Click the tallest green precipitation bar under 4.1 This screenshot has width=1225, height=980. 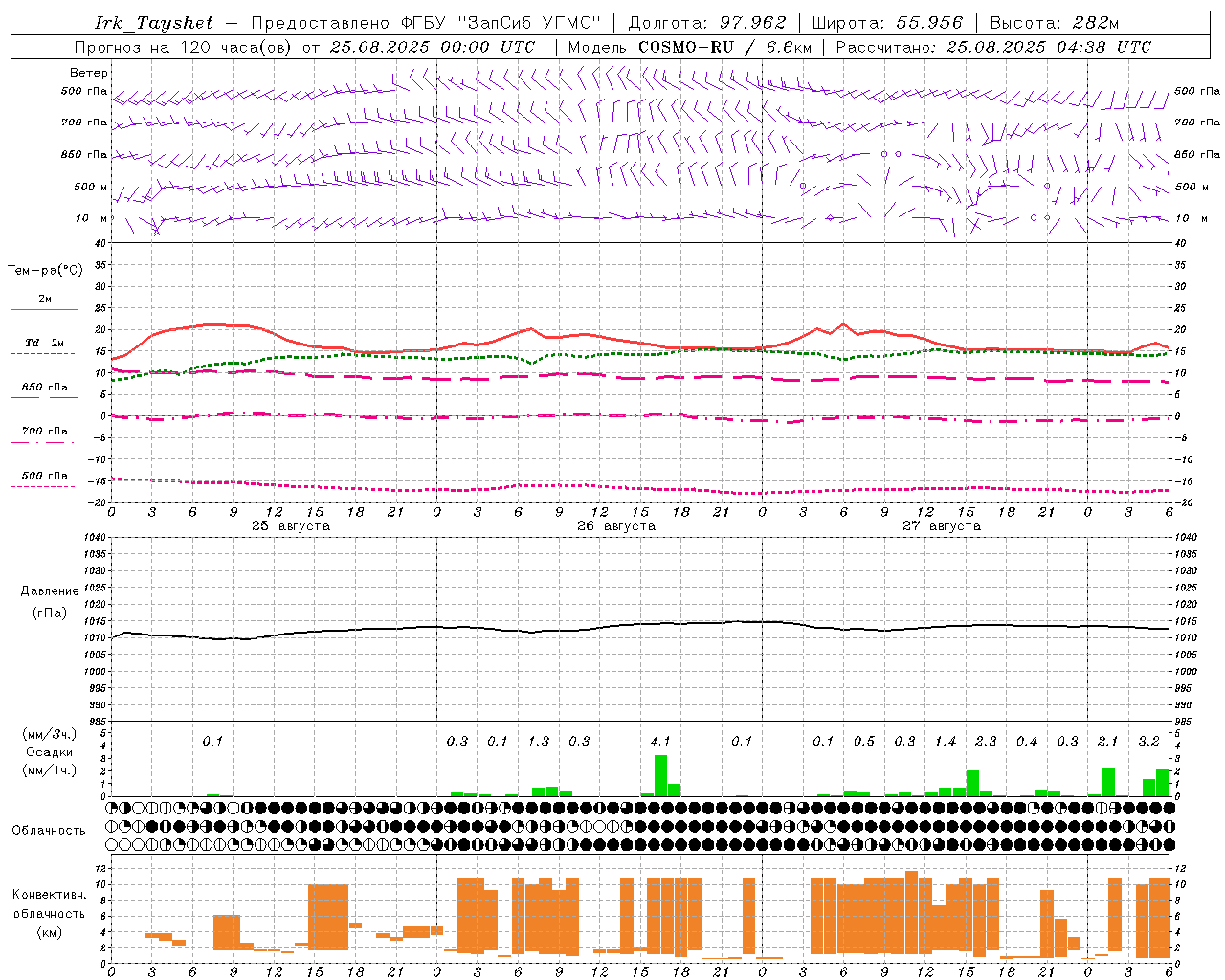(660, 776)
